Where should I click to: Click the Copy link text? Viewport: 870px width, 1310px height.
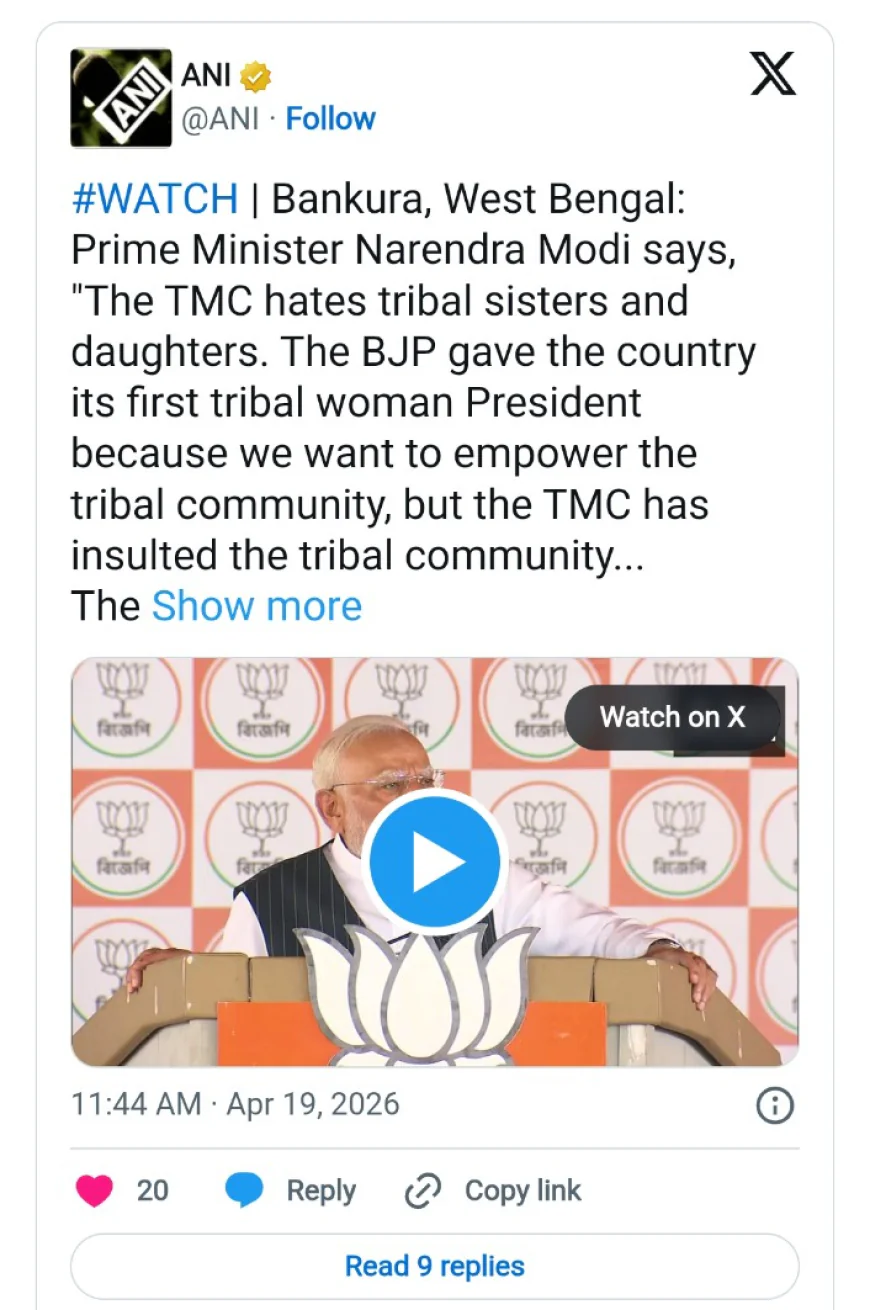point(523,1191)
